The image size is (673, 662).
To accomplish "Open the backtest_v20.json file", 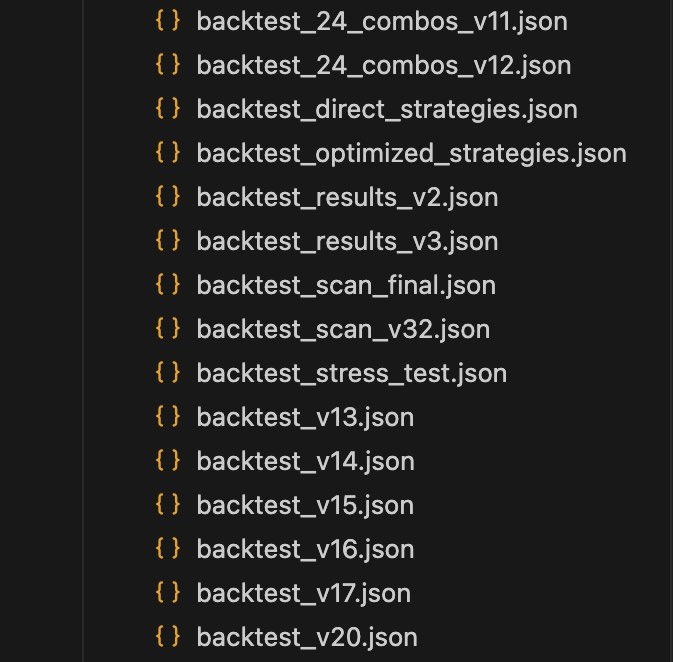I will 307,637.
